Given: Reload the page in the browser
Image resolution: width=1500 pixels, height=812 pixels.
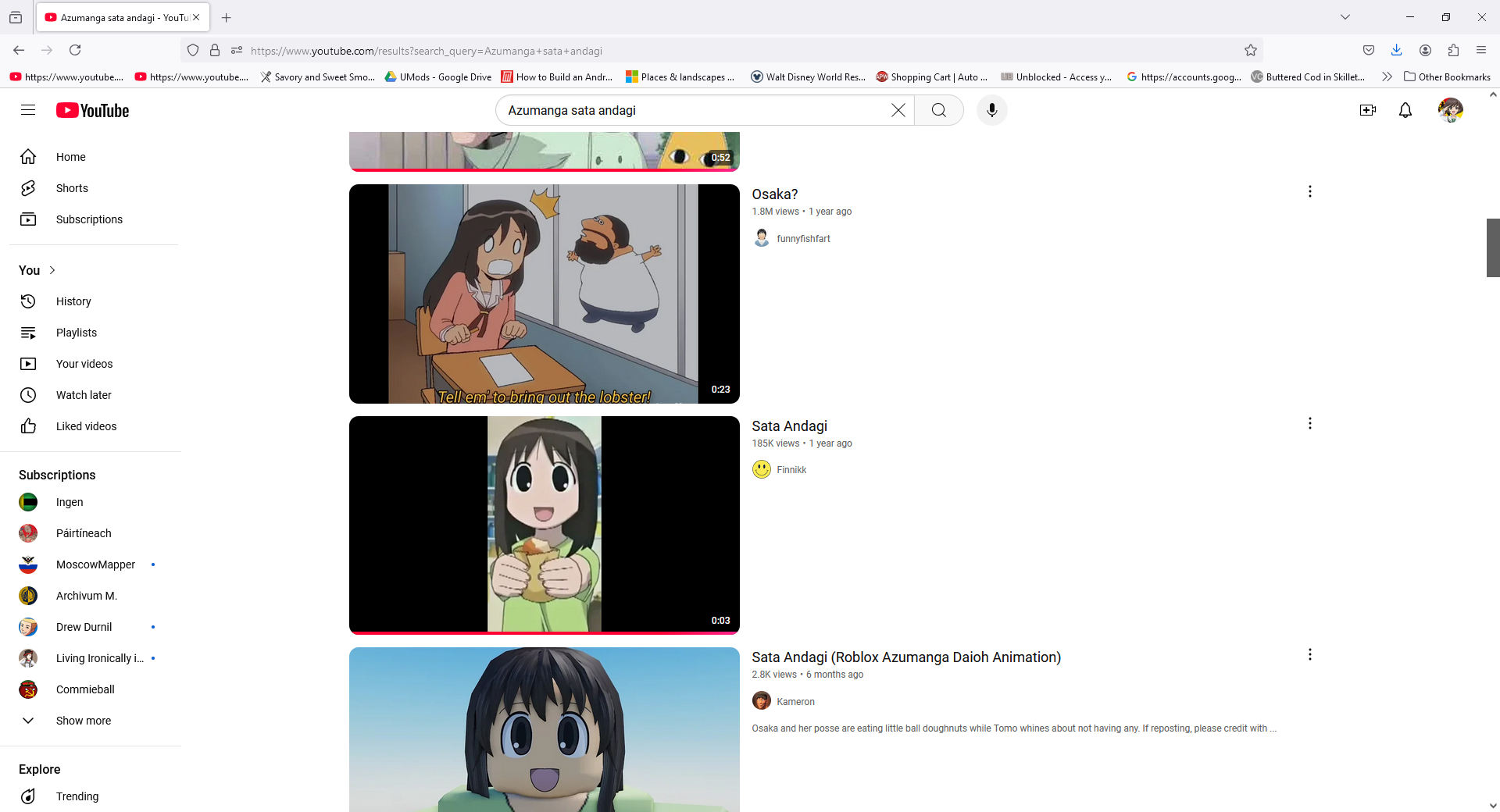Looking at the screenshot, I should coord(75,50).
